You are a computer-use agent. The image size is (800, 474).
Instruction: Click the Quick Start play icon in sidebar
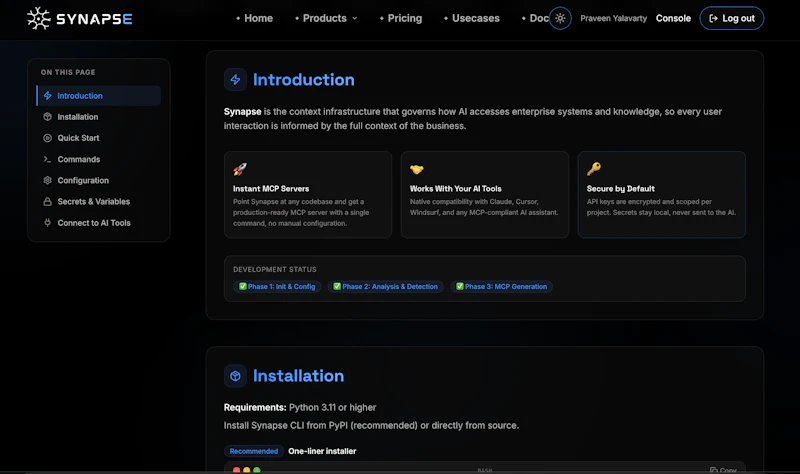click(x=47, y=138)
